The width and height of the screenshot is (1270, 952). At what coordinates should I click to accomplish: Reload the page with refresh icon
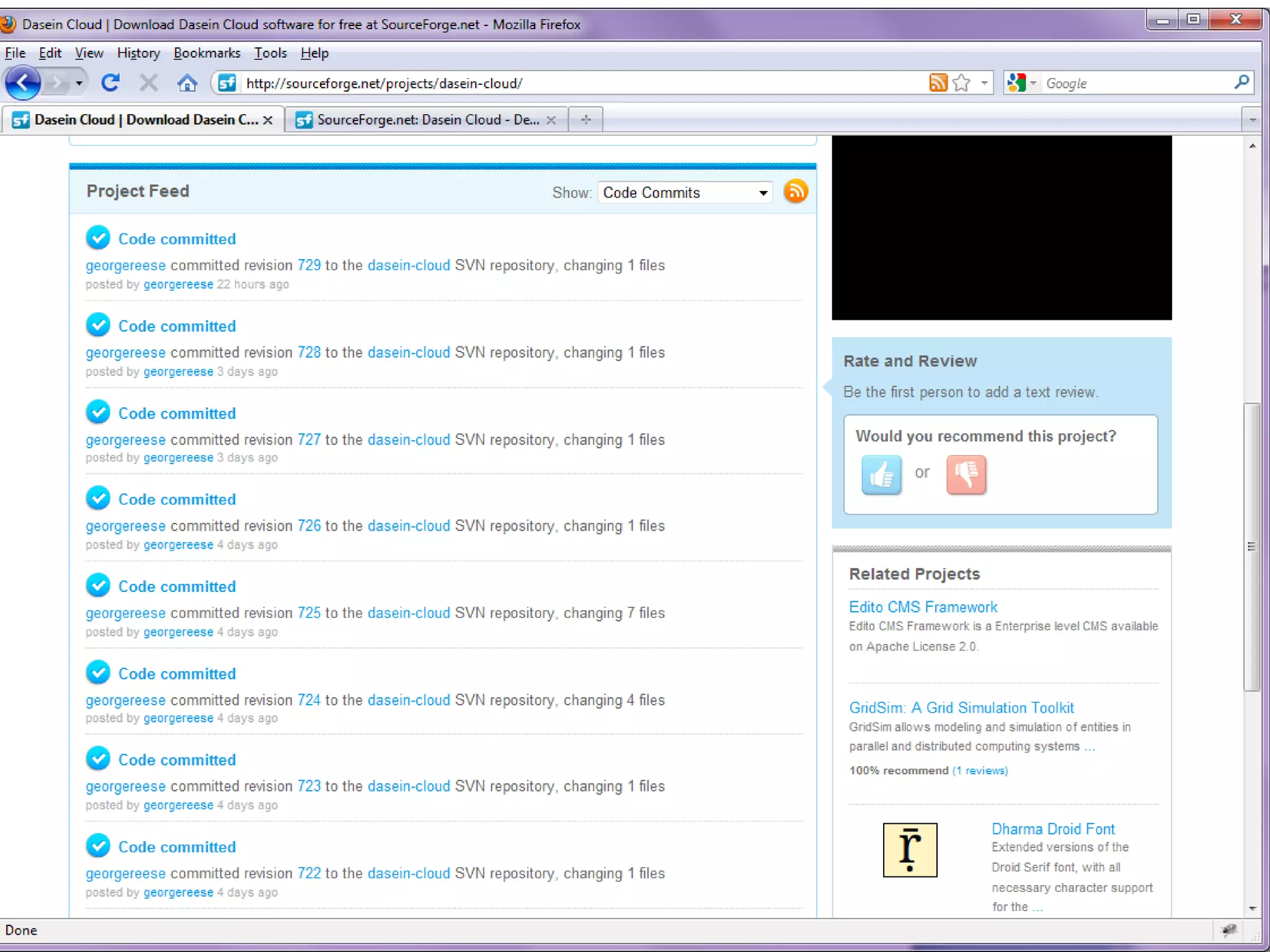110,82
